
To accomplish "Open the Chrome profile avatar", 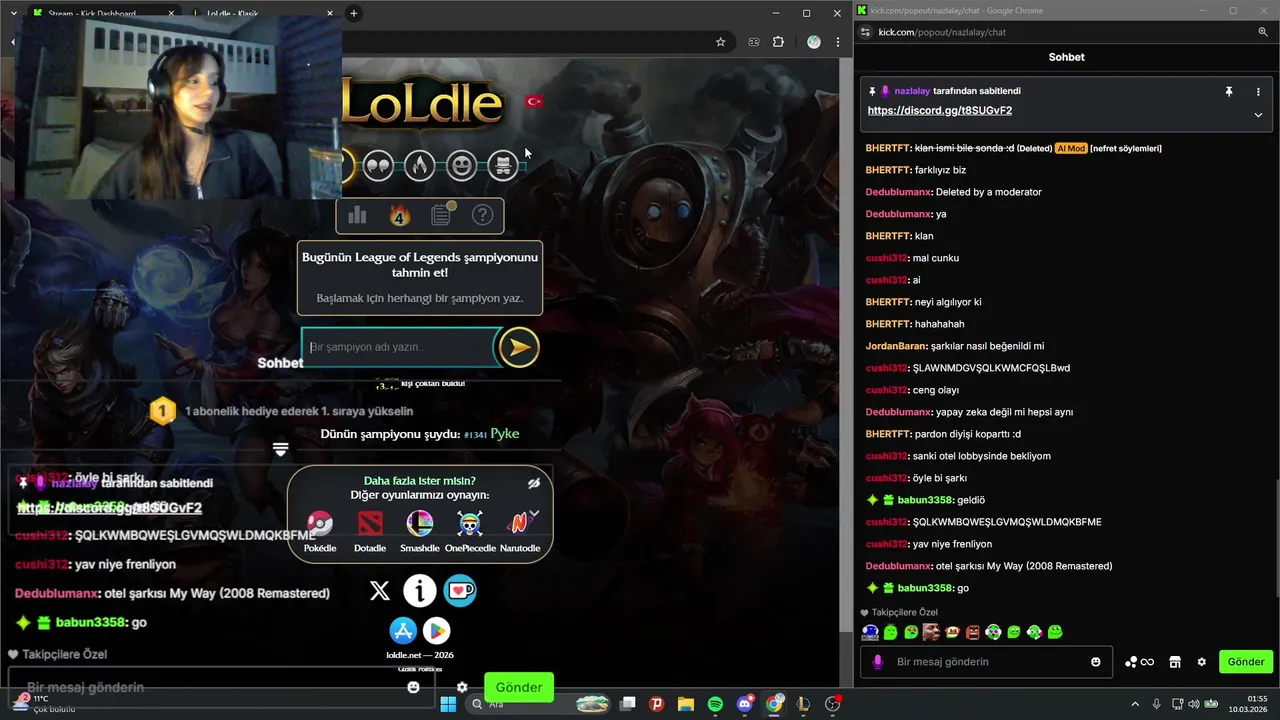I will pyautogui.click(x=813, y=42).
